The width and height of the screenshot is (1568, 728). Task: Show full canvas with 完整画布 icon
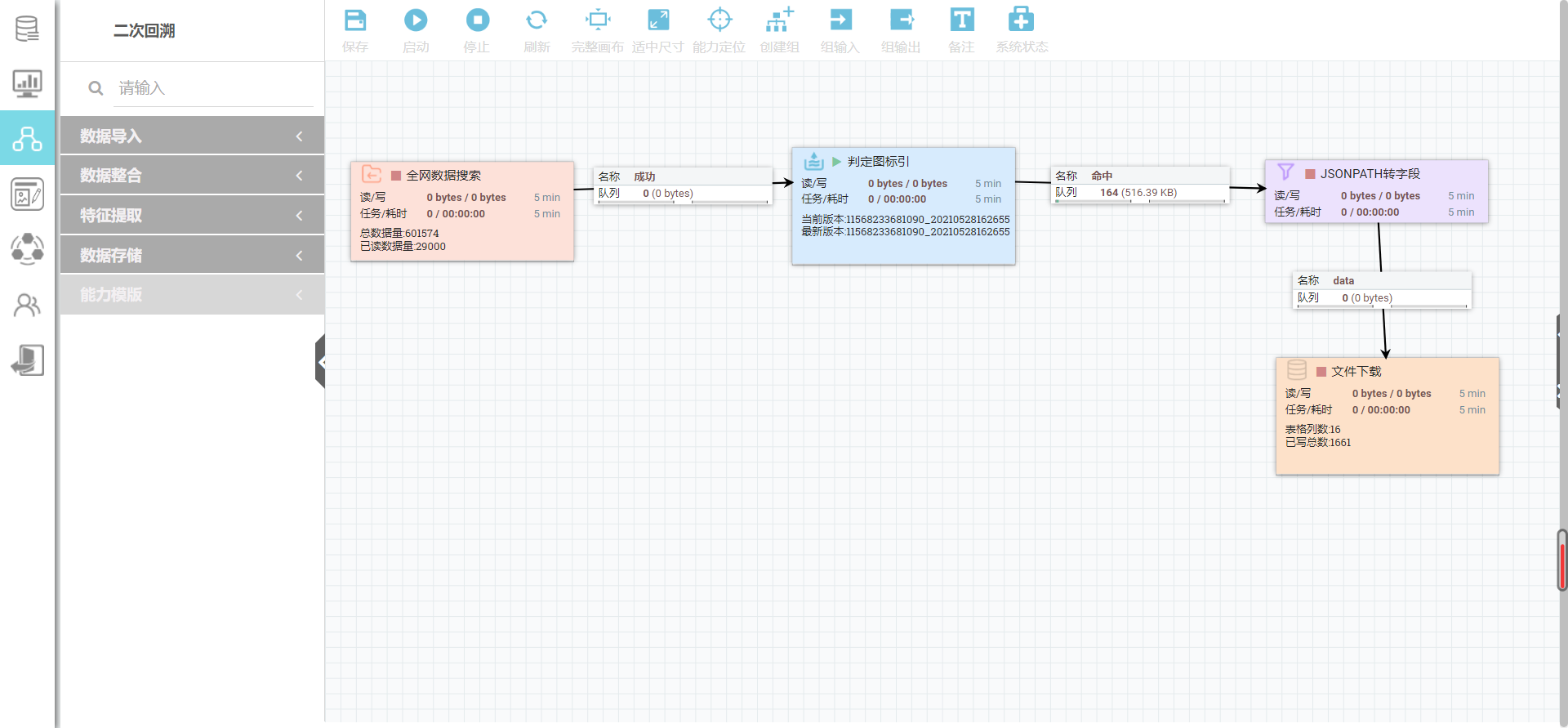click(x=598, y=20)
